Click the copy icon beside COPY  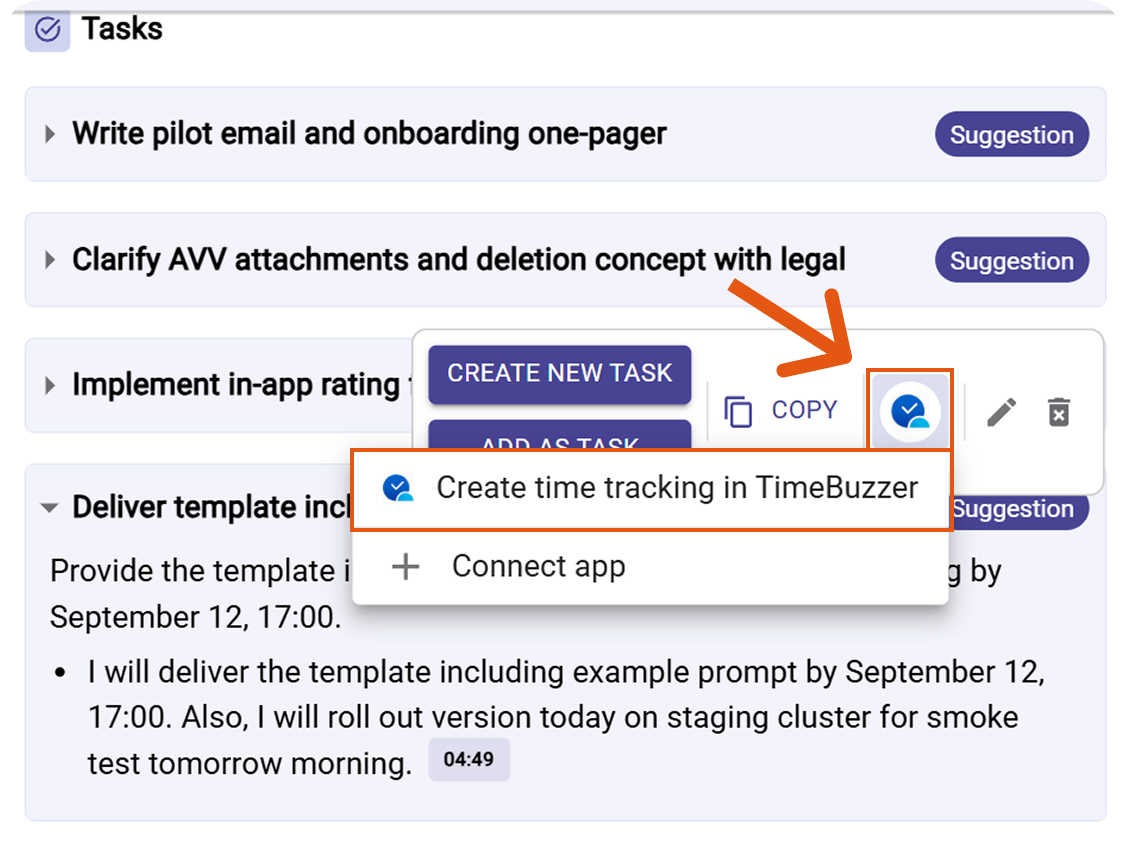point(738,411)
